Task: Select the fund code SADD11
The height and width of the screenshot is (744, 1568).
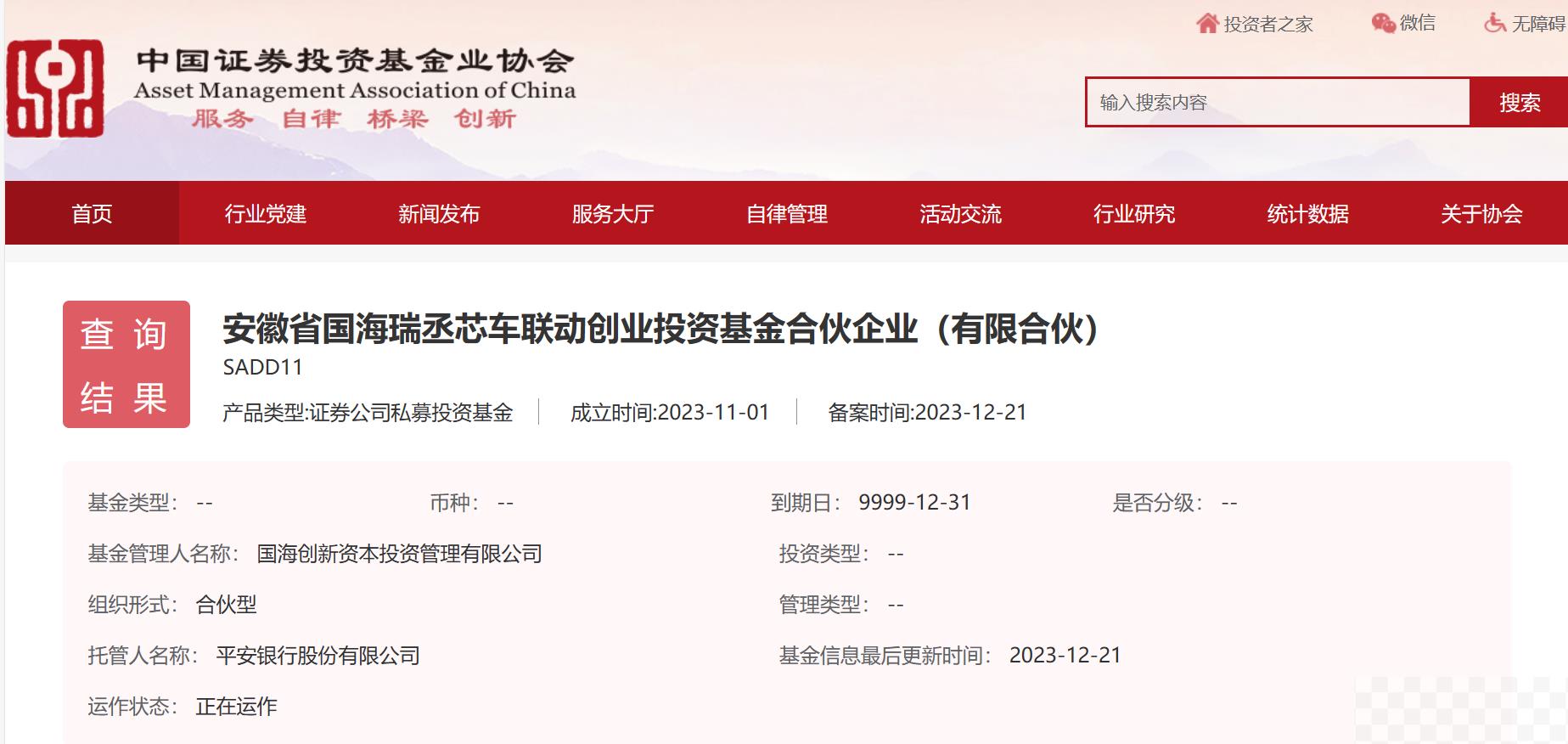Action: [262, 367]
